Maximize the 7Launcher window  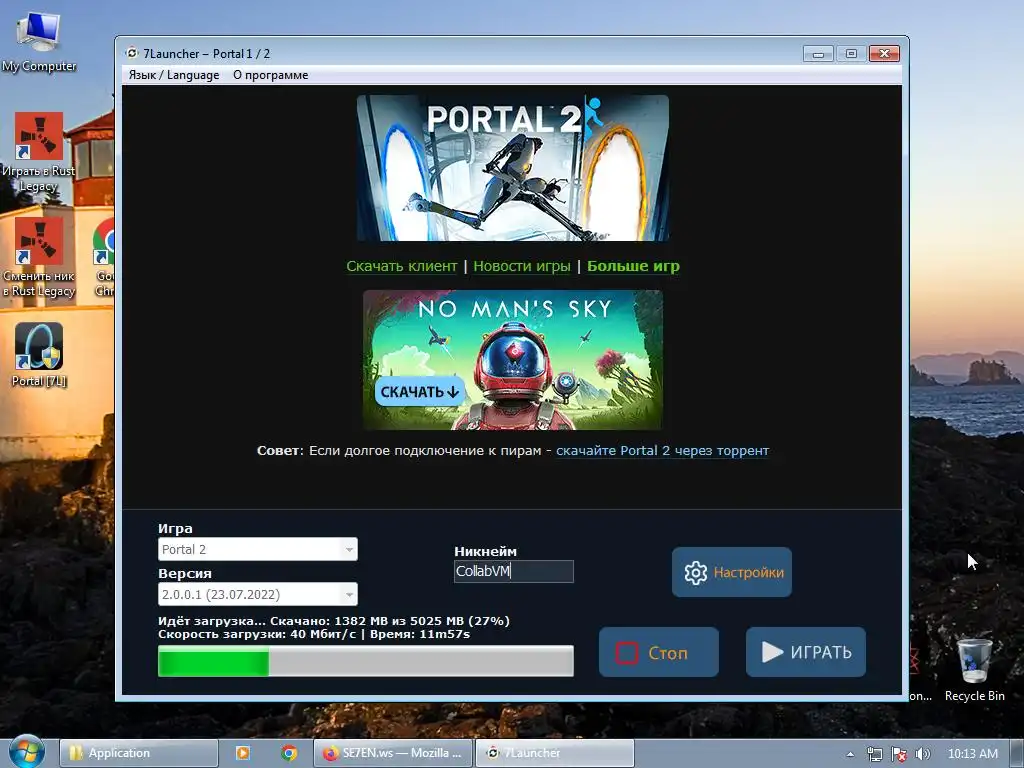(x=851, y=54)
